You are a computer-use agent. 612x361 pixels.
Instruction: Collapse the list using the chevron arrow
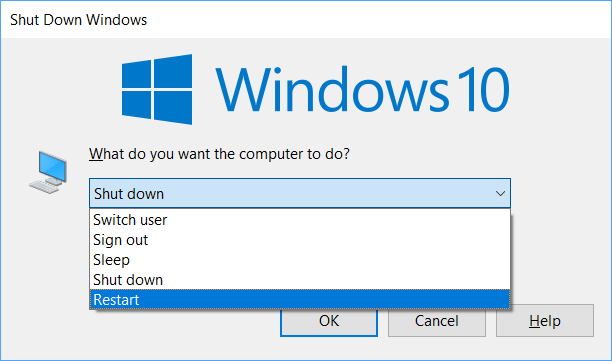[x=500, y=194]
